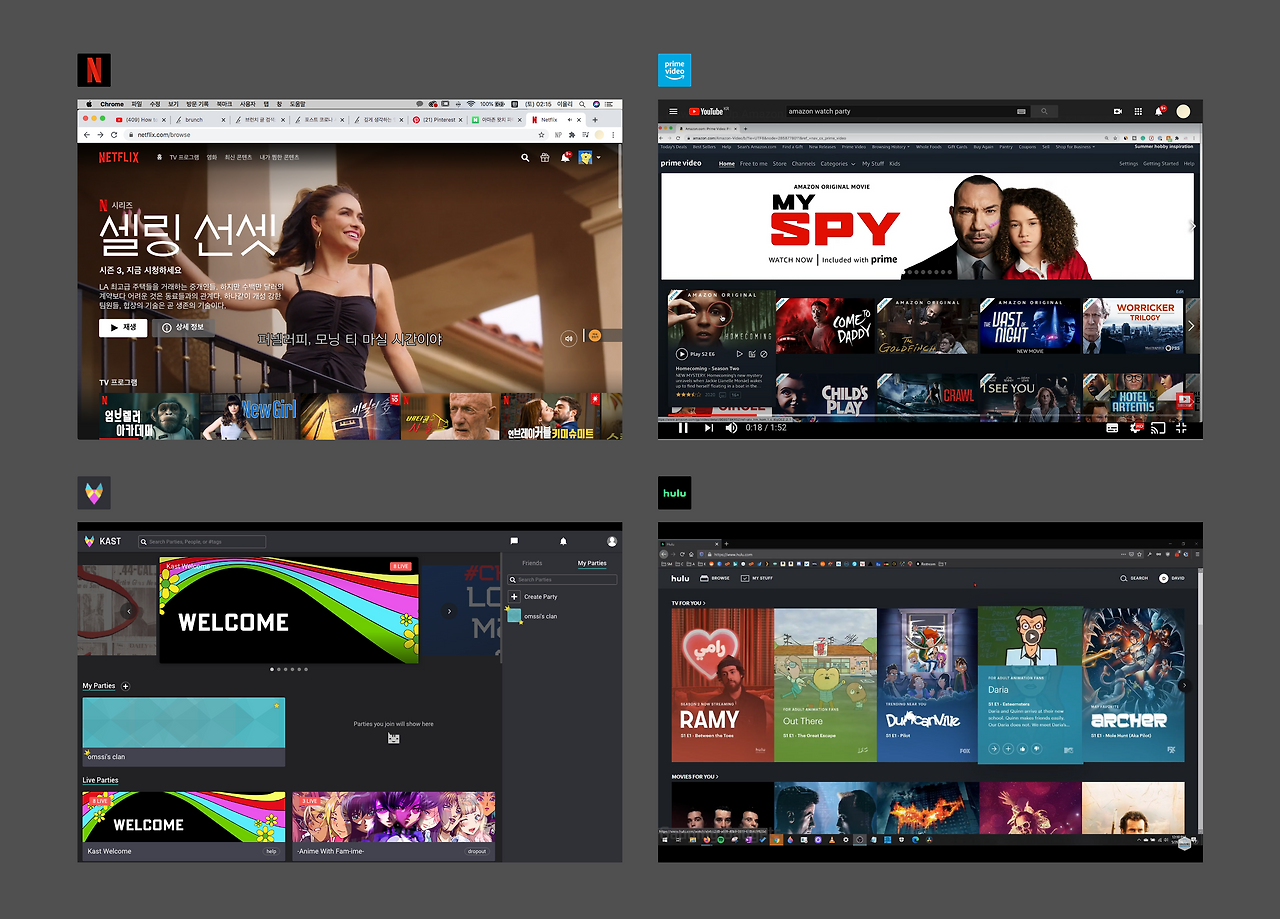Open 최신 콘텐츠 in Netflix navigation

[237, 157]
